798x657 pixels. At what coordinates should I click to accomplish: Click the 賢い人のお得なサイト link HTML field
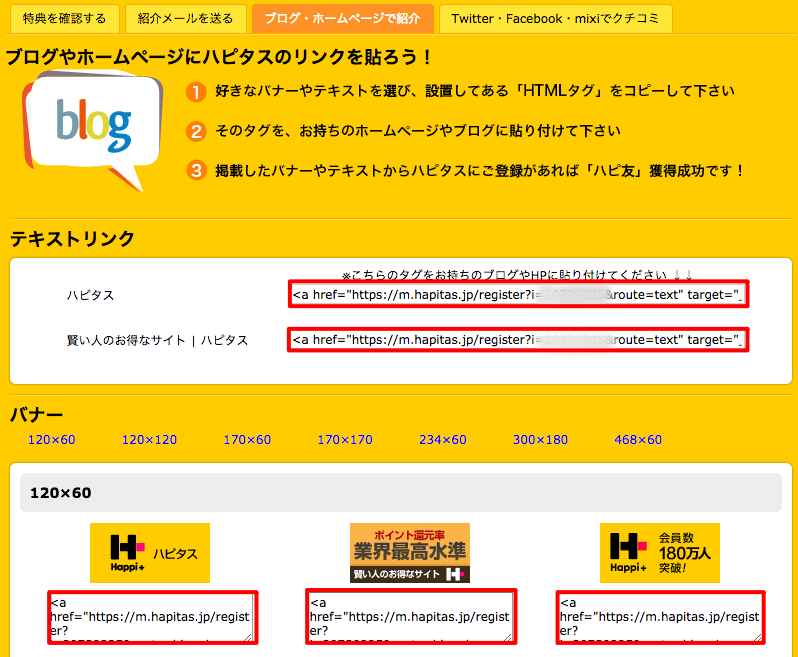coord(518,339)
